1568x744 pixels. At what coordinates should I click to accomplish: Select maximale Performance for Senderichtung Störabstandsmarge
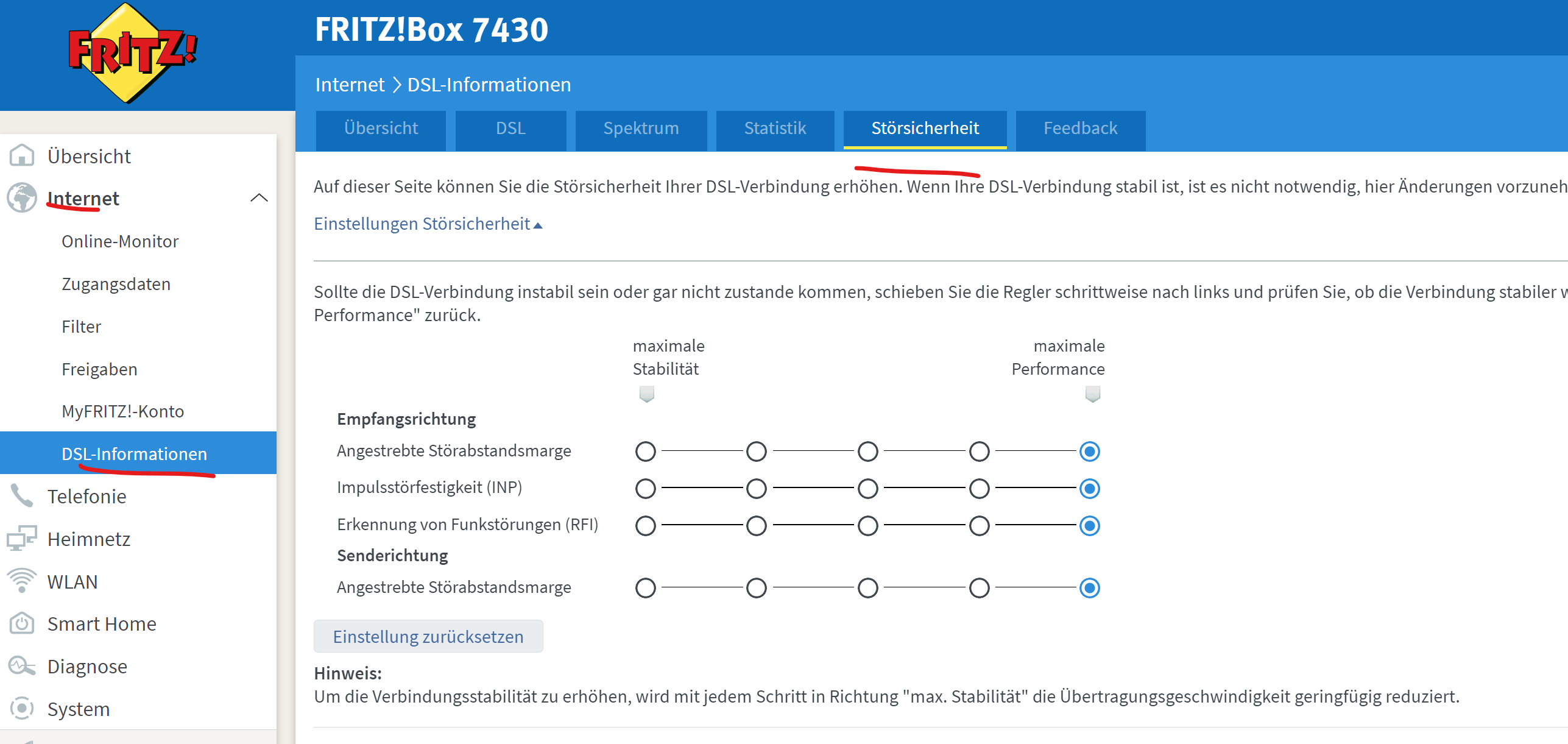coord(1089,588)
